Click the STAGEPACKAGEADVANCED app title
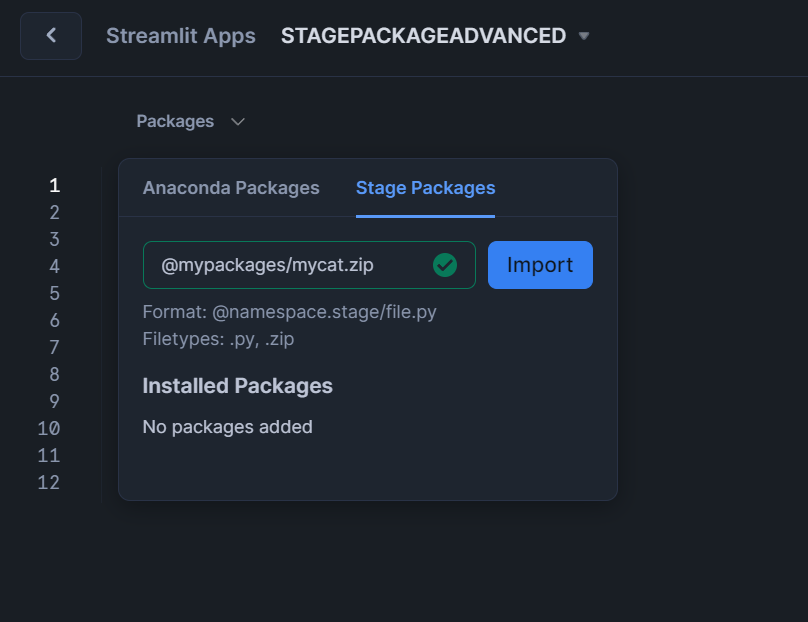Screen dimensions: 808x622 [x=423, y=36]
